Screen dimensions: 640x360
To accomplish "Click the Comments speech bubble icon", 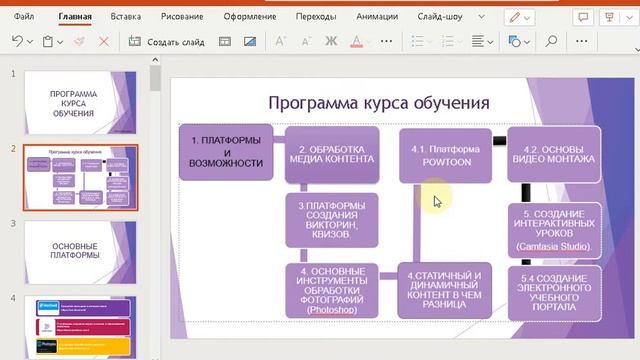I will [x=583, y=17].
